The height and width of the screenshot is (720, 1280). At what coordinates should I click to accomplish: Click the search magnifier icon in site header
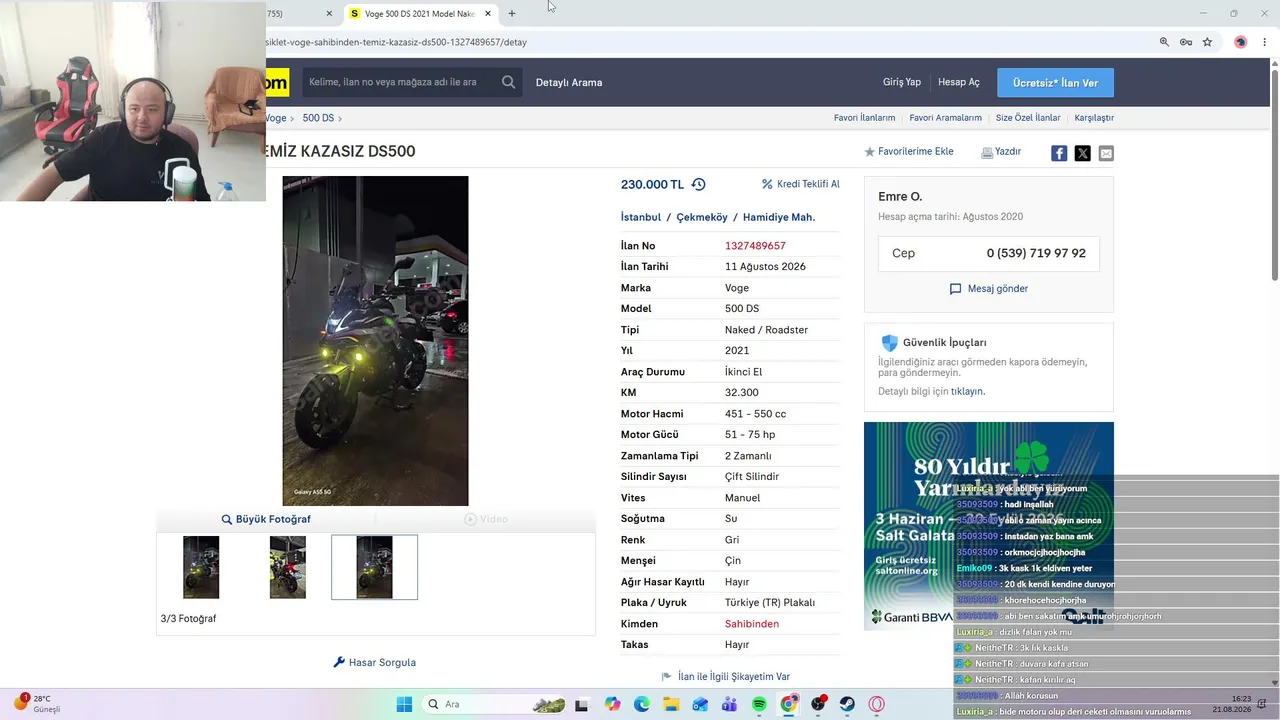pos(509,82)
